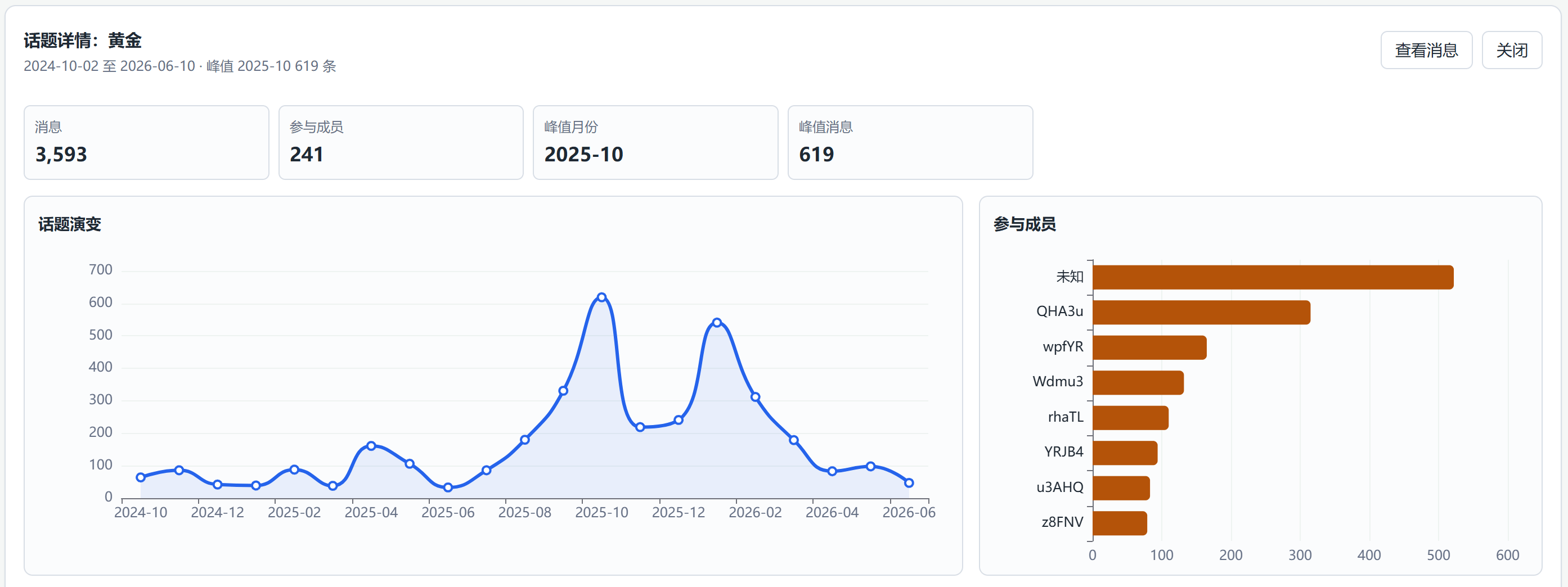Click the rhaTL member bar
1568x587 pixels.
(x=1131, y=418)
